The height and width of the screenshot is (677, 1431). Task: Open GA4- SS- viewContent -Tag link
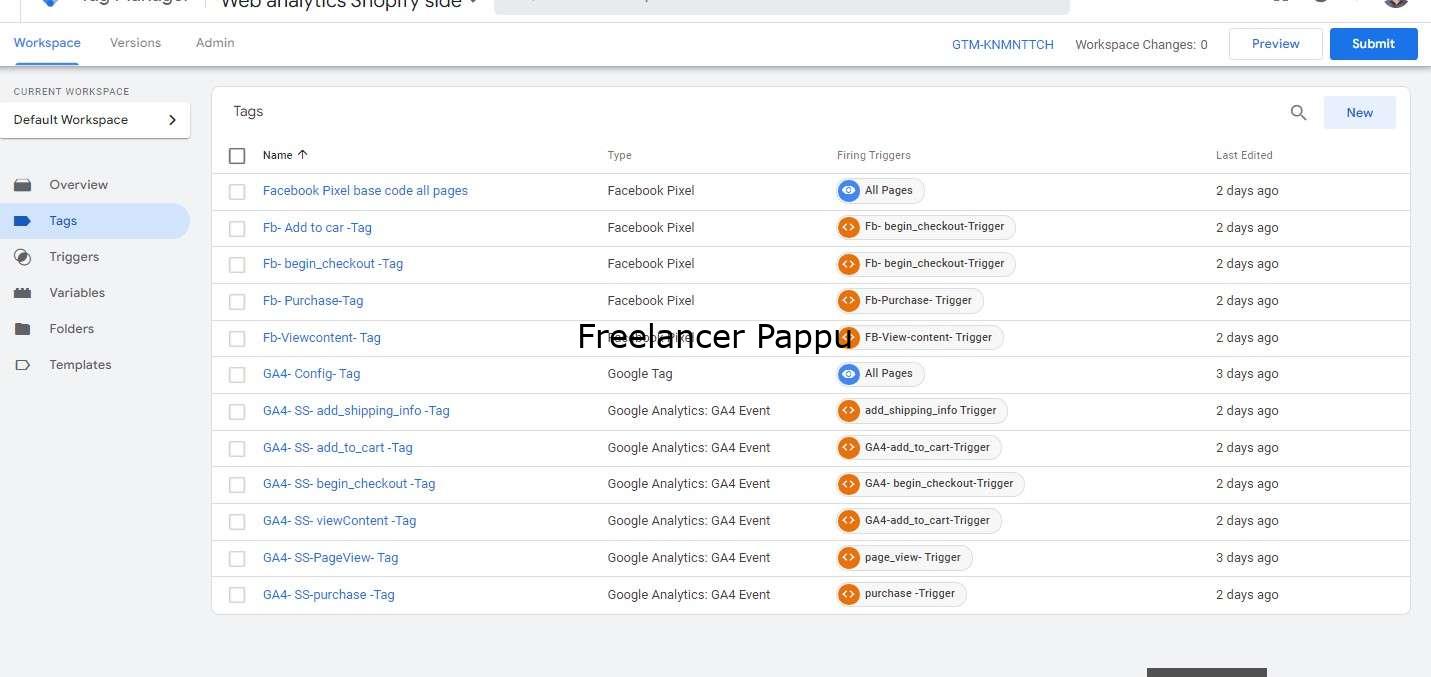click(x=339, y=521)
